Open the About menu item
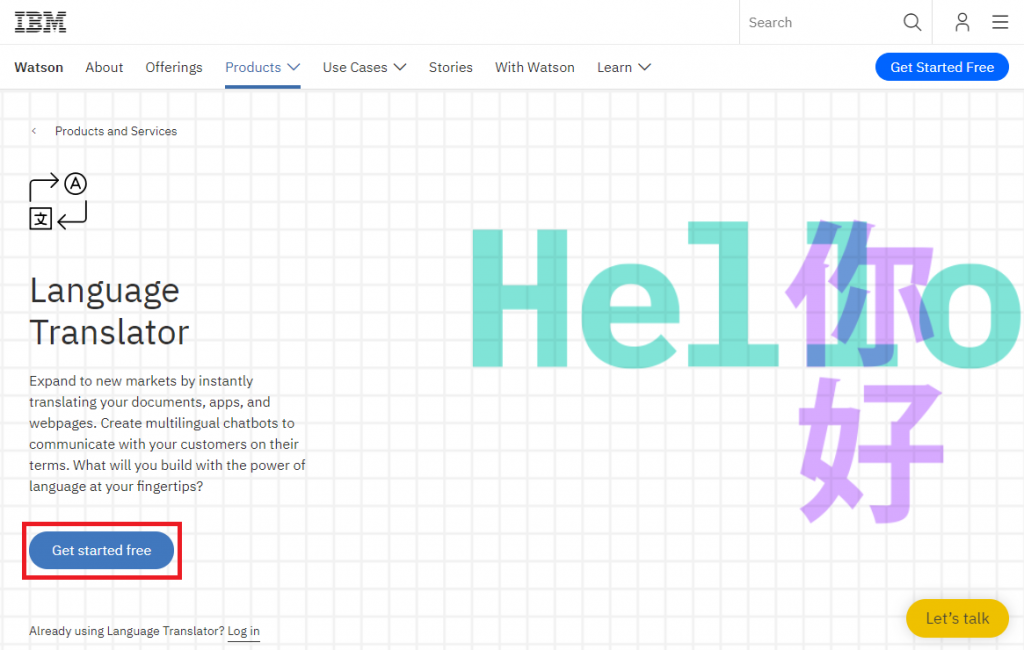The width and height of the screenshot is (1024, 650). click(x=104, y=67)
